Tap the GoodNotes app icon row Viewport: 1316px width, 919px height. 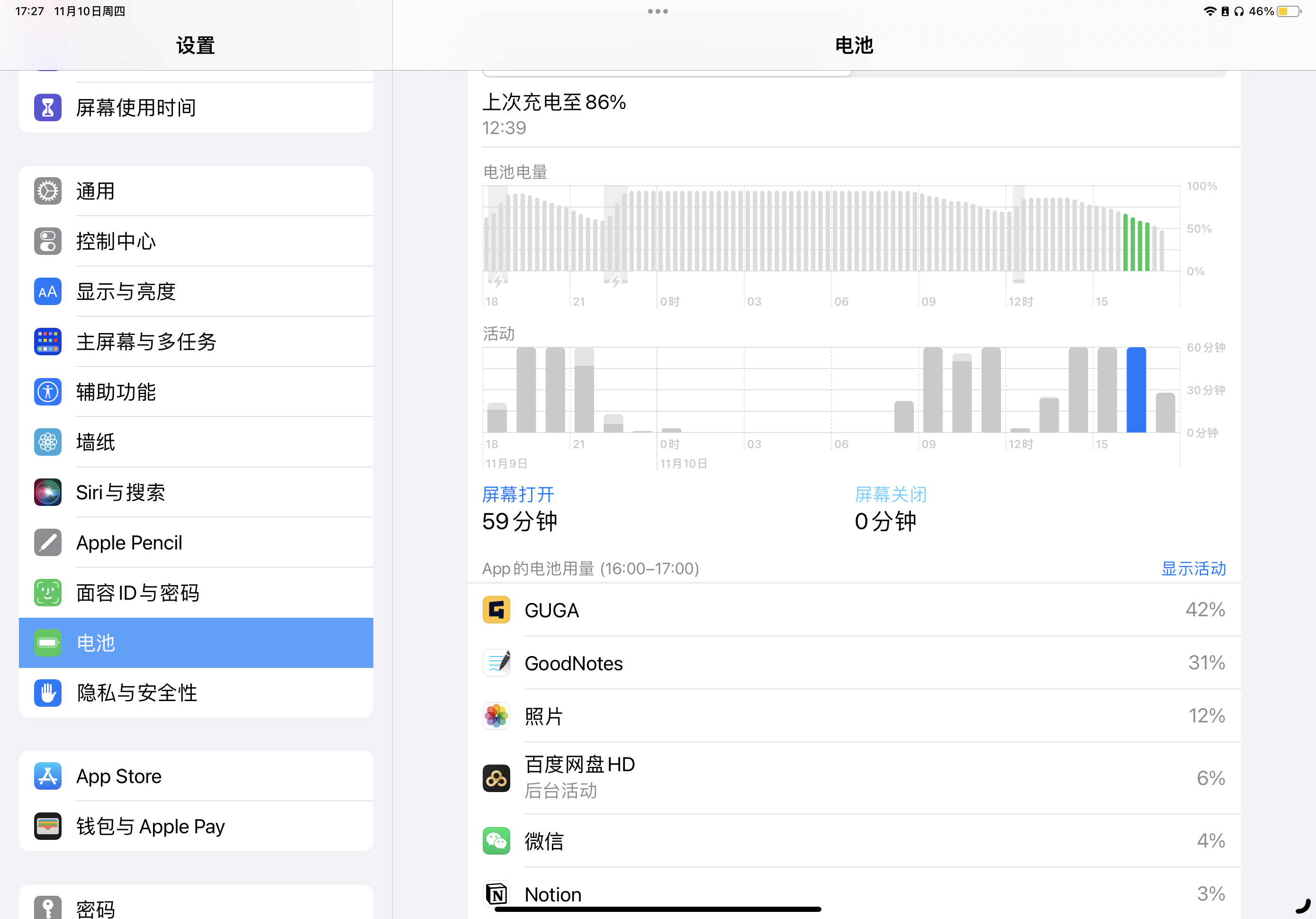coord(496,663)
